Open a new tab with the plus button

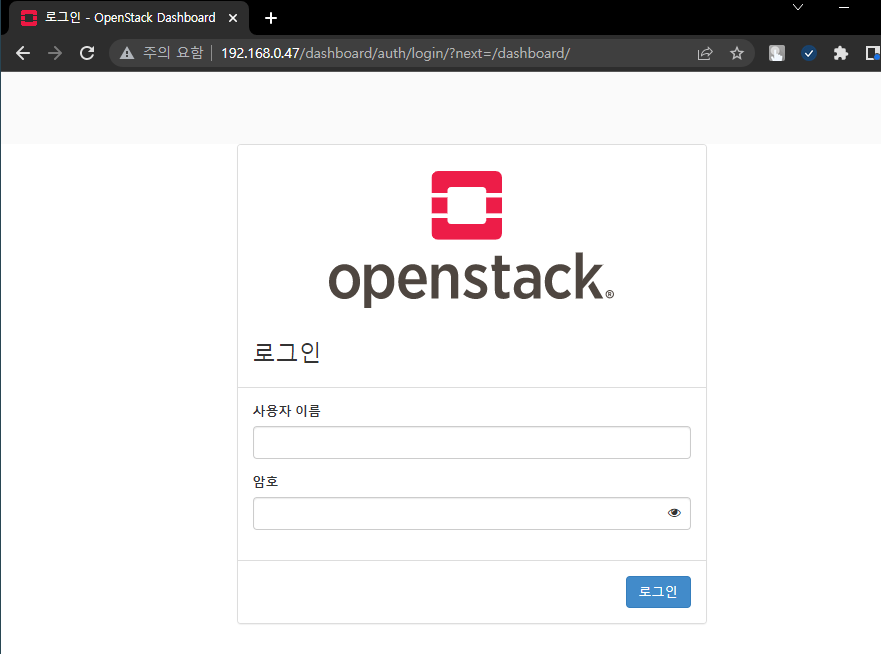(271, 18)
